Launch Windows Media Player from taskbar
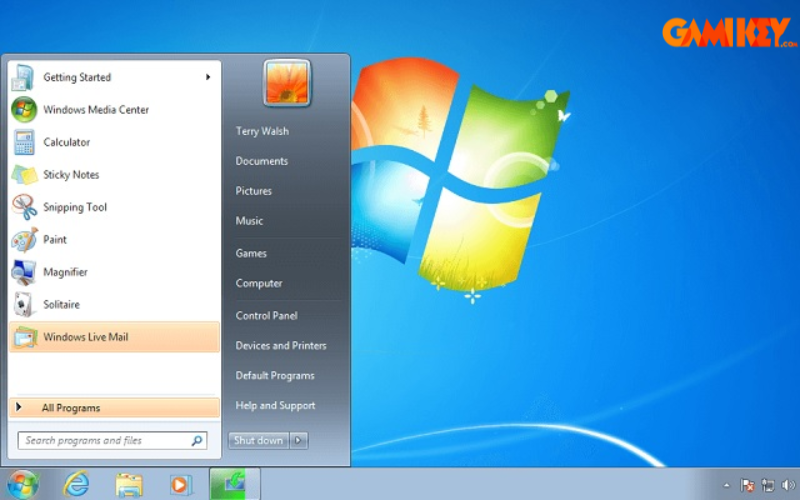Image resolution: width=800 pixels, height=500 pixels. tap(181, 484)
